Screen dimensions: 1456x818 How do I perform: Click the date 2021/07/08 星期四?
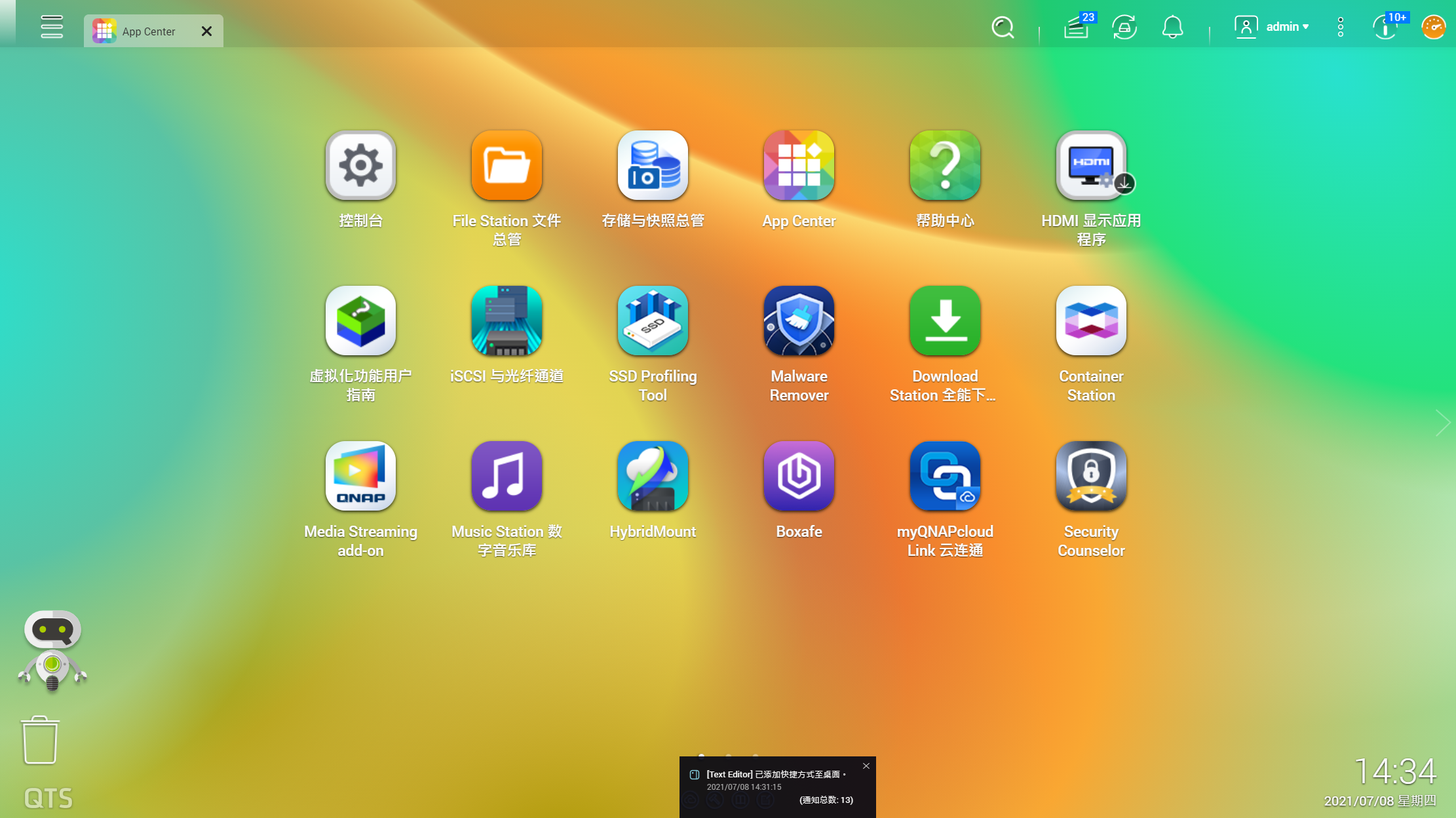pos(1380,801)
